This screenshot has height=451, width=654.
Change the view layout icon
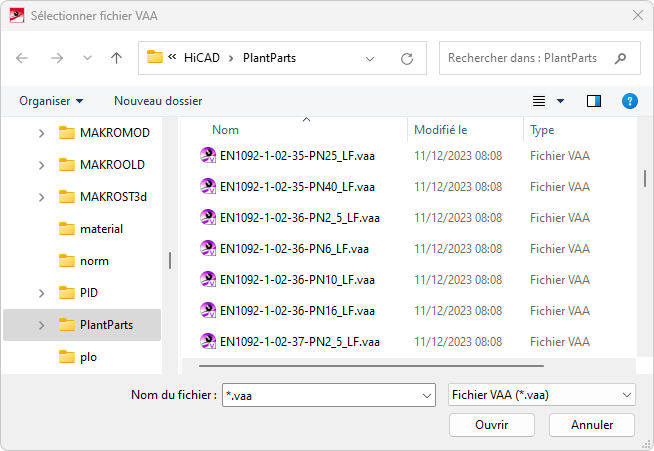(539, 101)
